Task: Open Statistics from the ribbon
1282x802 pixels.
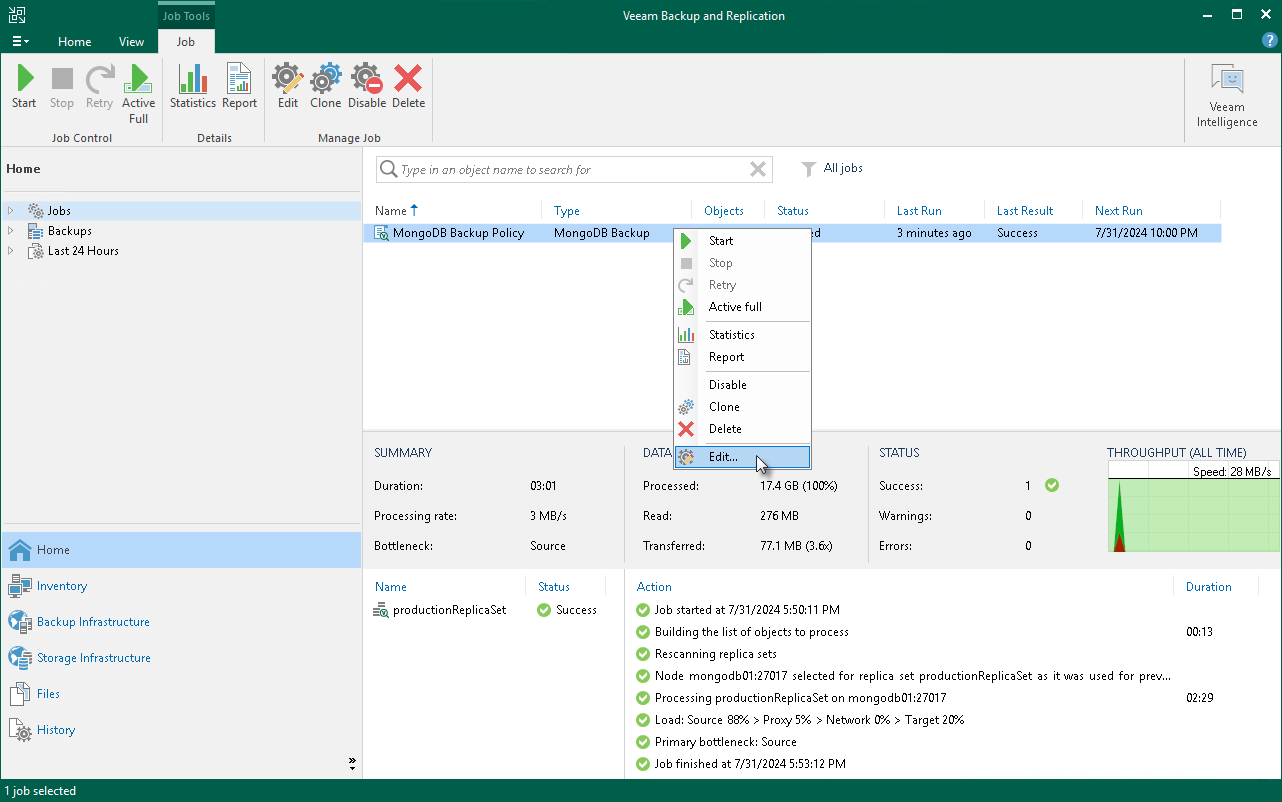Action: pyautogui.click(x=192, y=87)
